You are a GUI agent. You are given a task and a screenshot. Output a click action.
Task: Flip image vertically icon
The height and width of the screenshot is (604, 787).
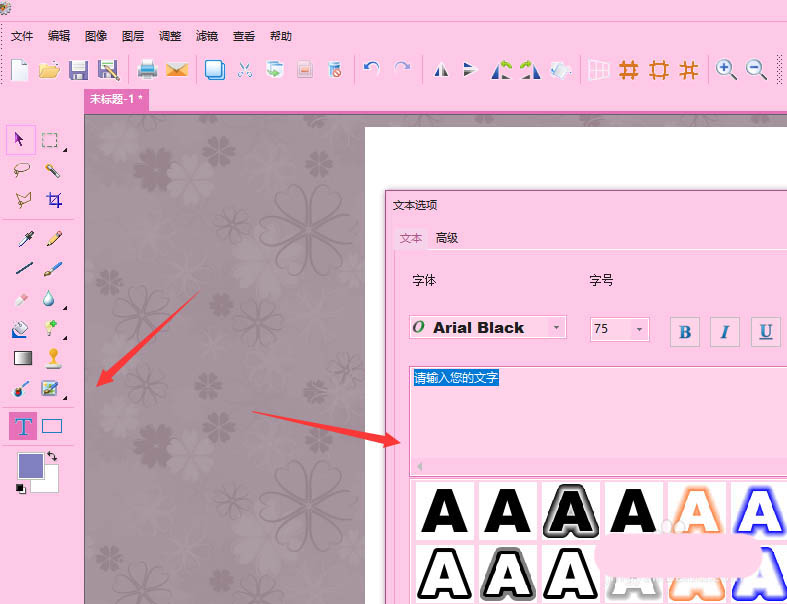[x=470, y=69]
